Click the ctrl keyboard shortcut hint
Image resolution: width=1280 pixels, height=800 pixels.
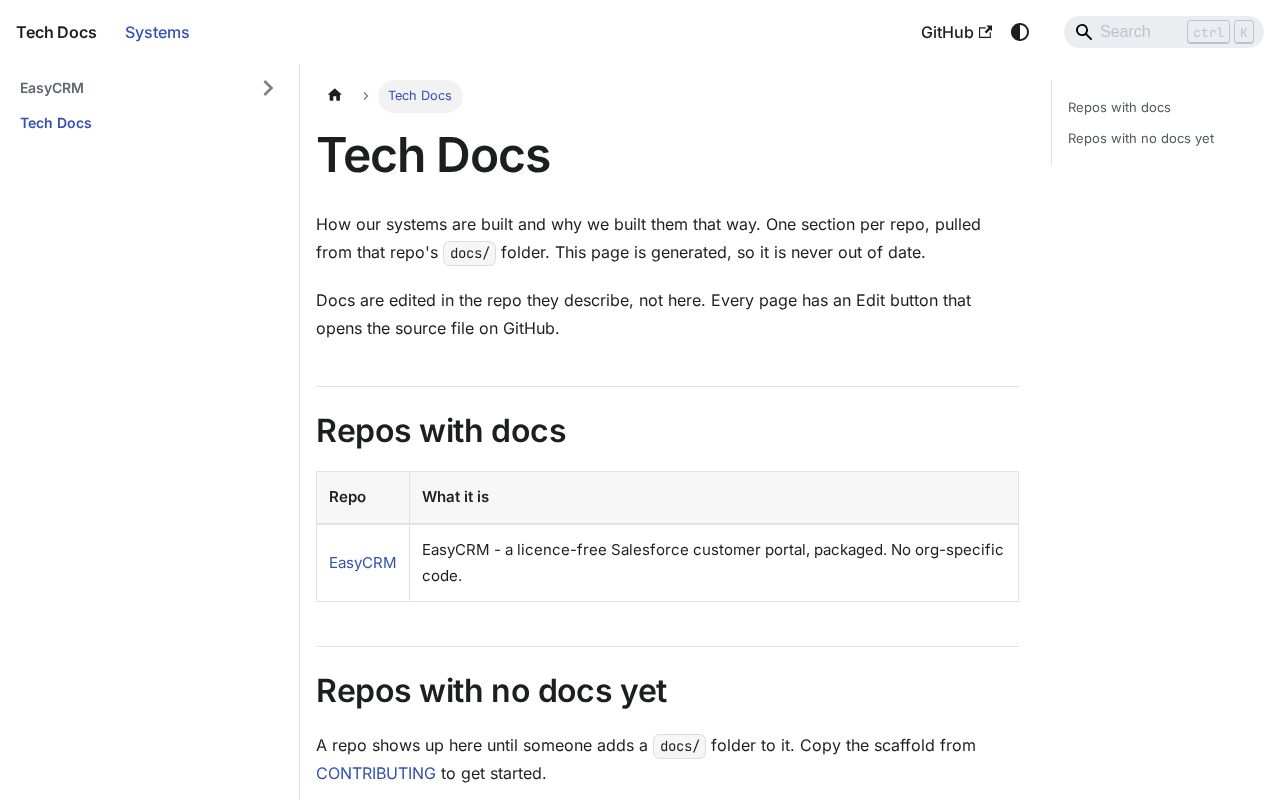1208,32
